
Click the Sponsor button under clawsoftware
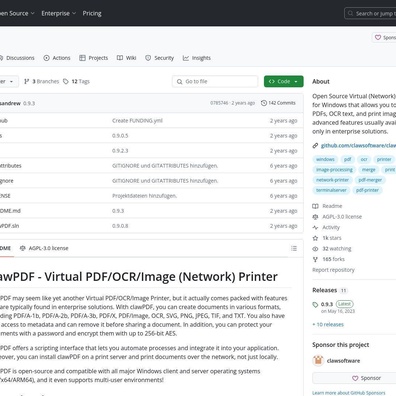tap(355, 378)
